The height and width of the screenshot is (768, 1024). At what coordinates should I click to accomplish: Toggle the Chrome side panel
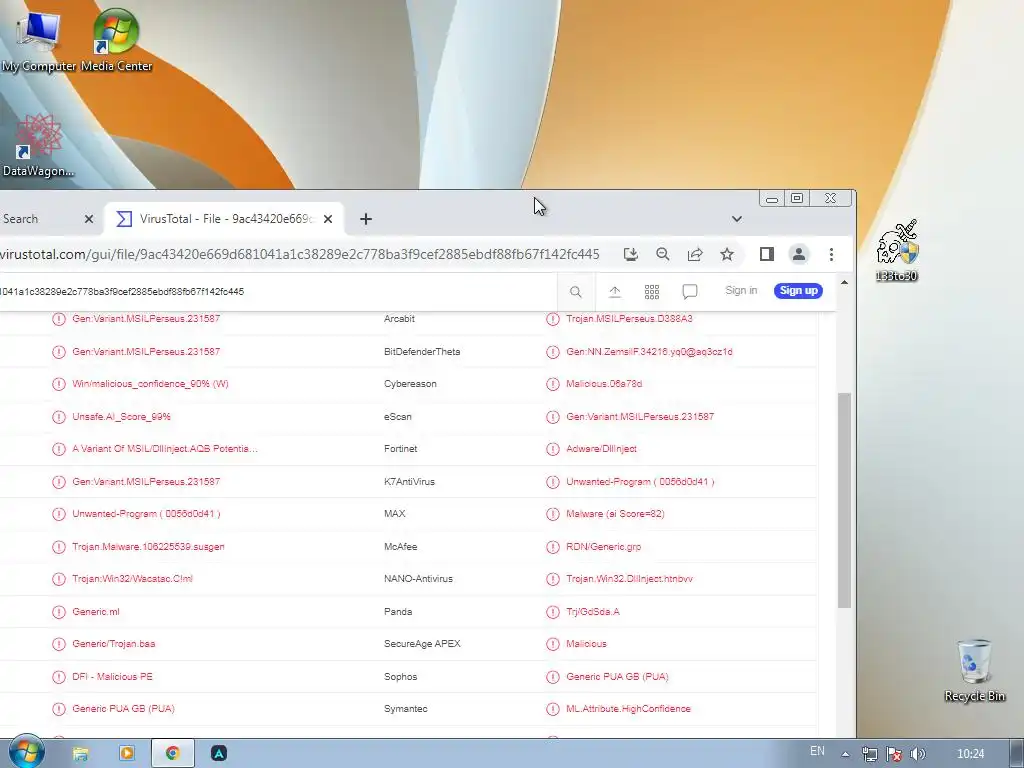(x=767, y=254)
